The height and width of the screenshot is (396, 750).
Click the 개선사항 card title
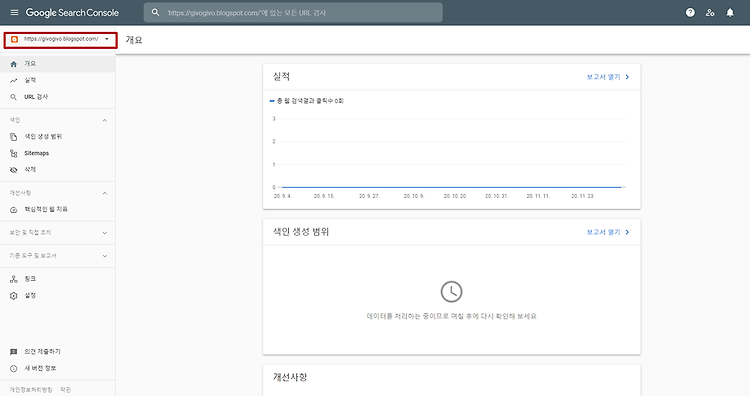tap(290, 377)
